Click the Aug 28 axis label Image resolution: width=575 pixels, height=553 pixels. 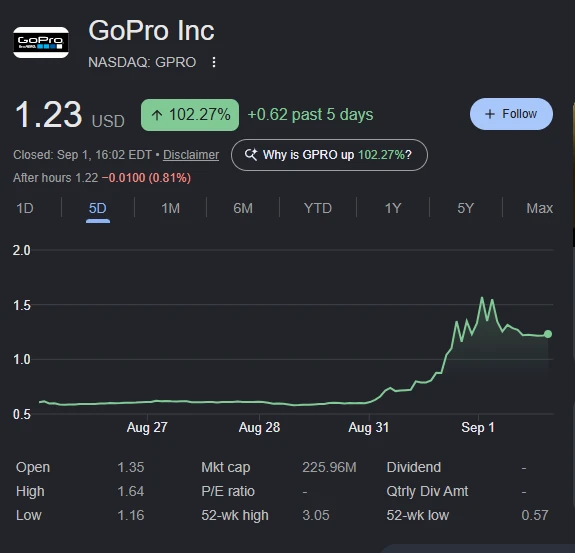[259, 427]
